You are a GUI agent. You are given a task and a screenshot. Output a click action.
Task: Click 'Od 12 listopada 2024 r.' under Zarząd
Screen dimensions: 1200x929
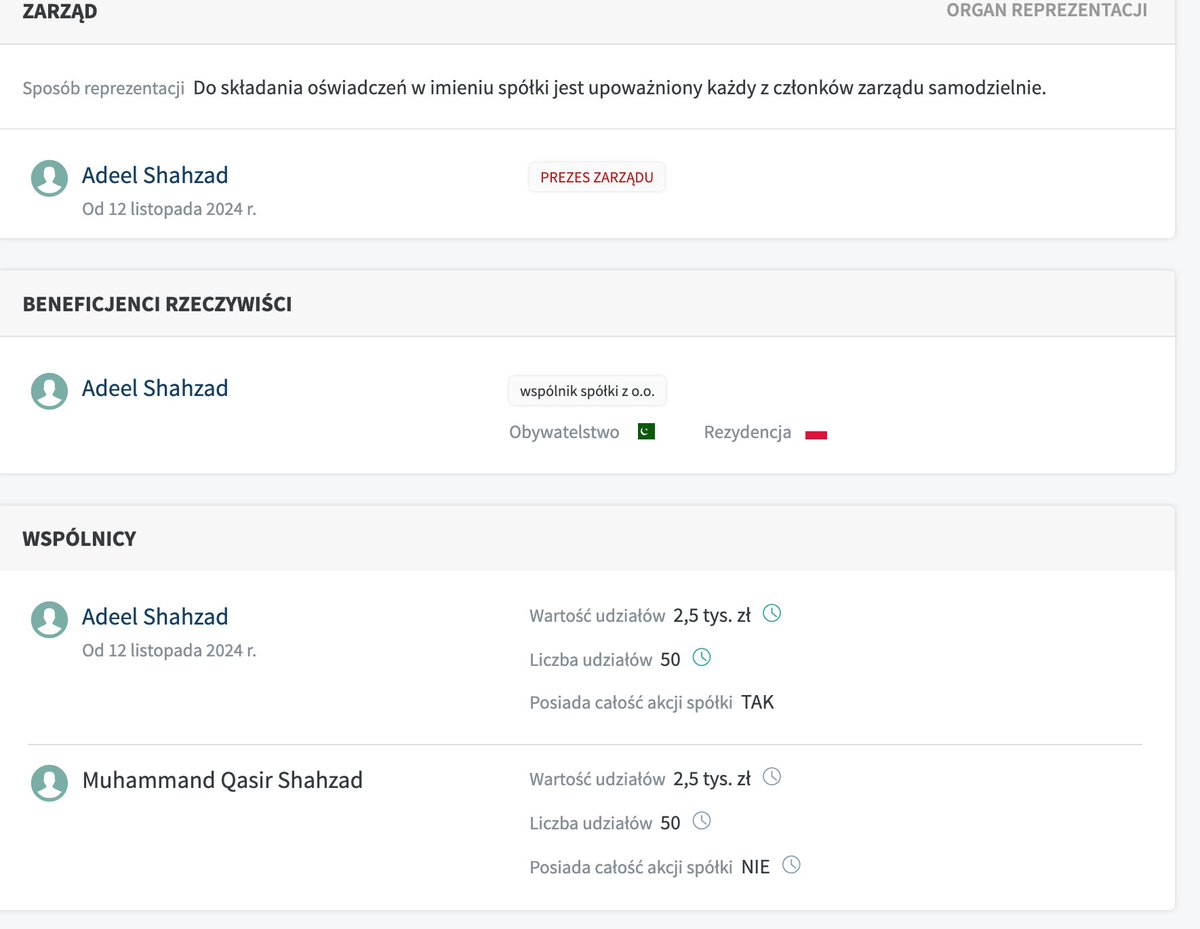coord(169,210)
